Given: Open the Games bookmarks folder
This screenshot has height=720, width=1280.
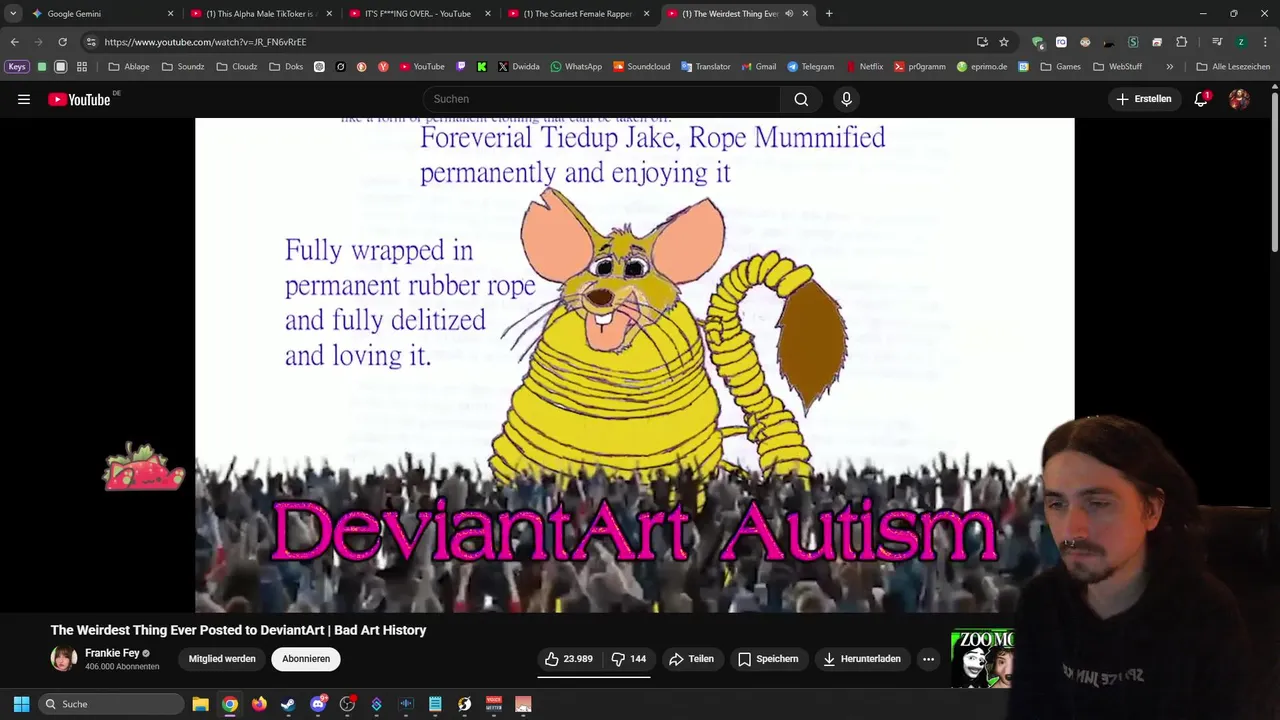Looking at the screenshot, I should click(1061, 67).
